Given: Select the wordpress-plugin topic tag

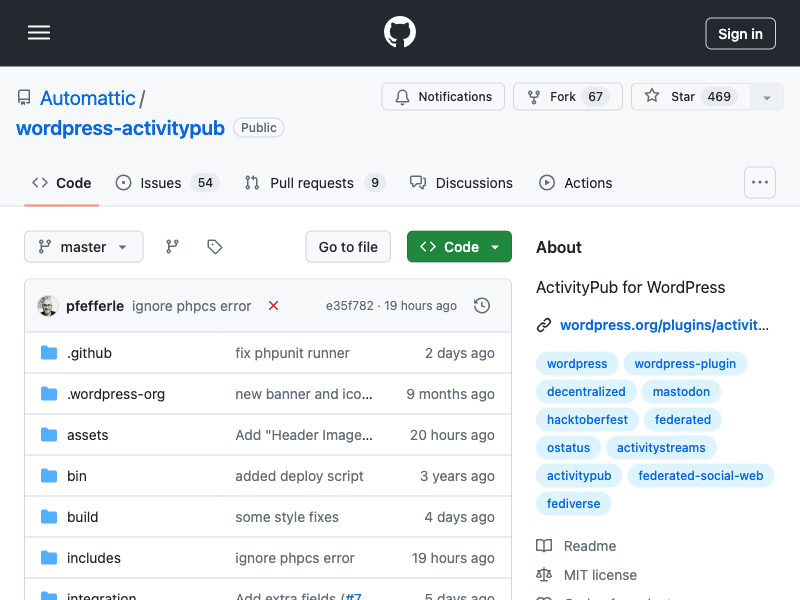Looking at the screenshot, I should click(x=685, y=364).
